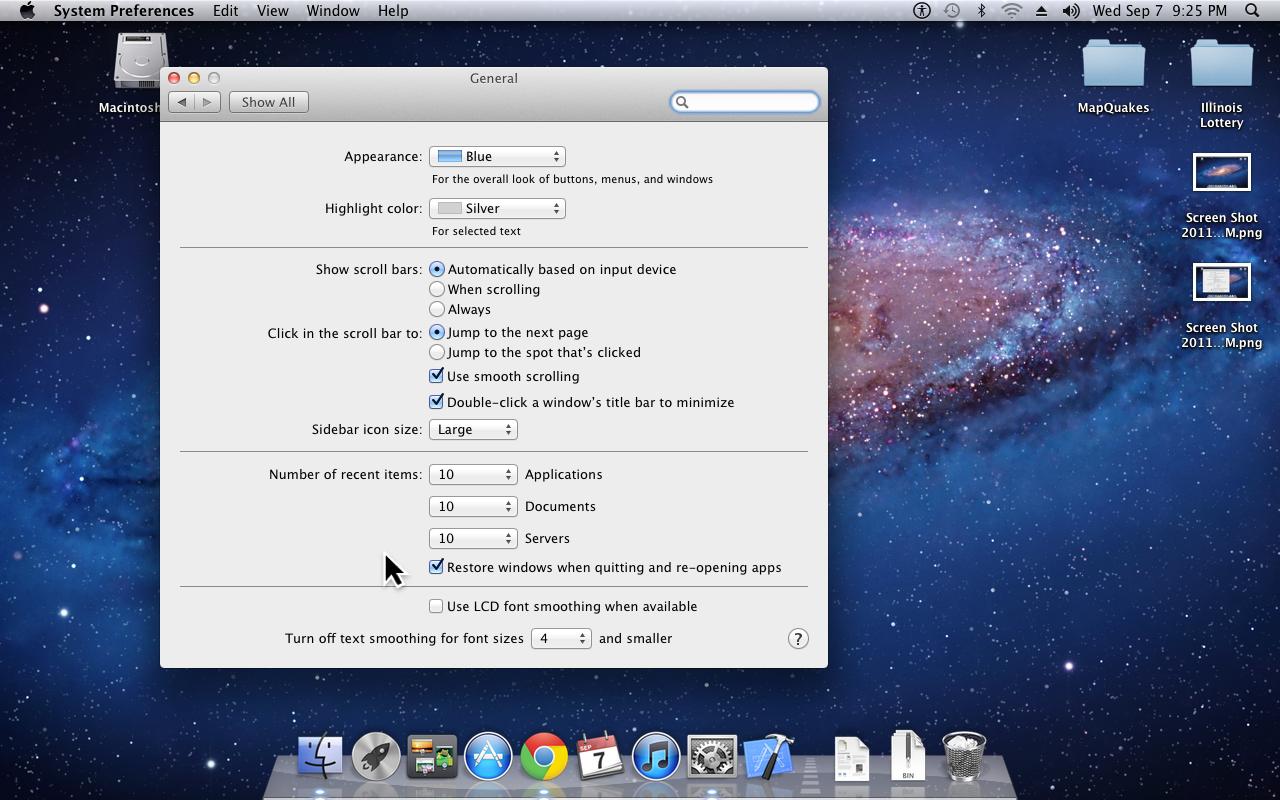Open Finder from the Dock
Image resolution: width=1280 pixels, height=800 pixels.
coord(321,756)
